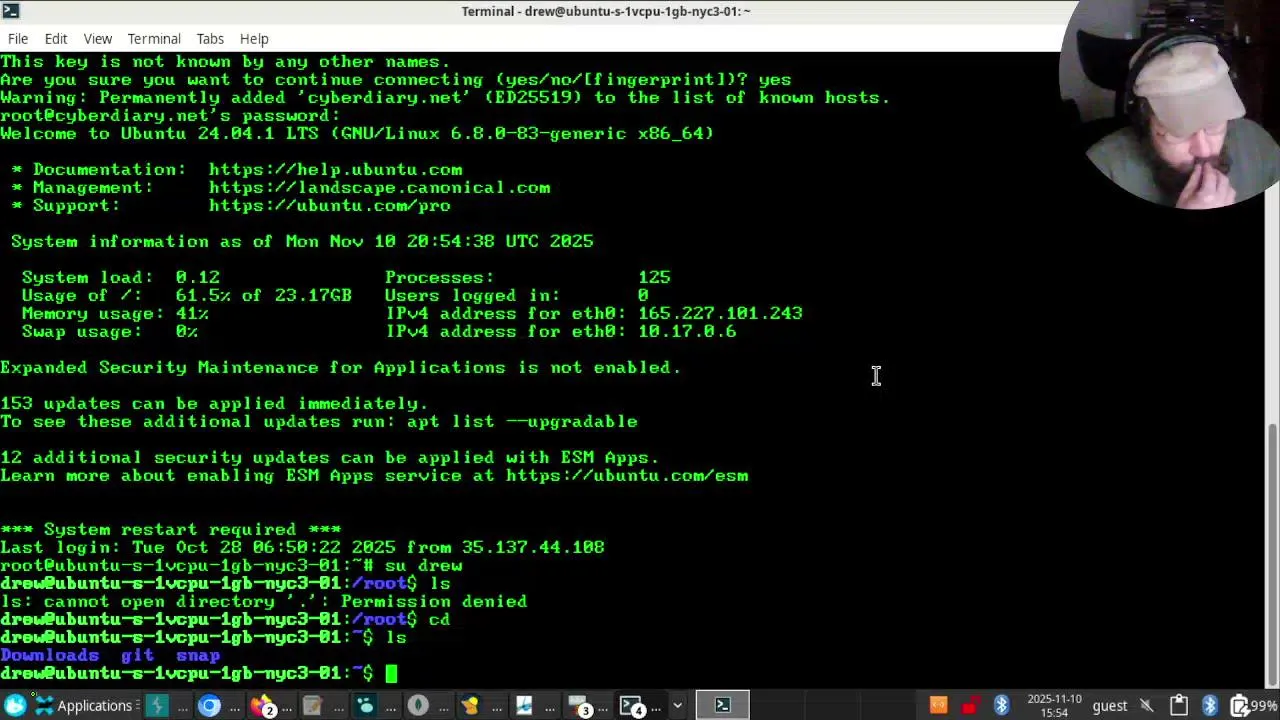Click the green cursor at the shell prompt
The image size is (1280, 720).
[391, 674]
